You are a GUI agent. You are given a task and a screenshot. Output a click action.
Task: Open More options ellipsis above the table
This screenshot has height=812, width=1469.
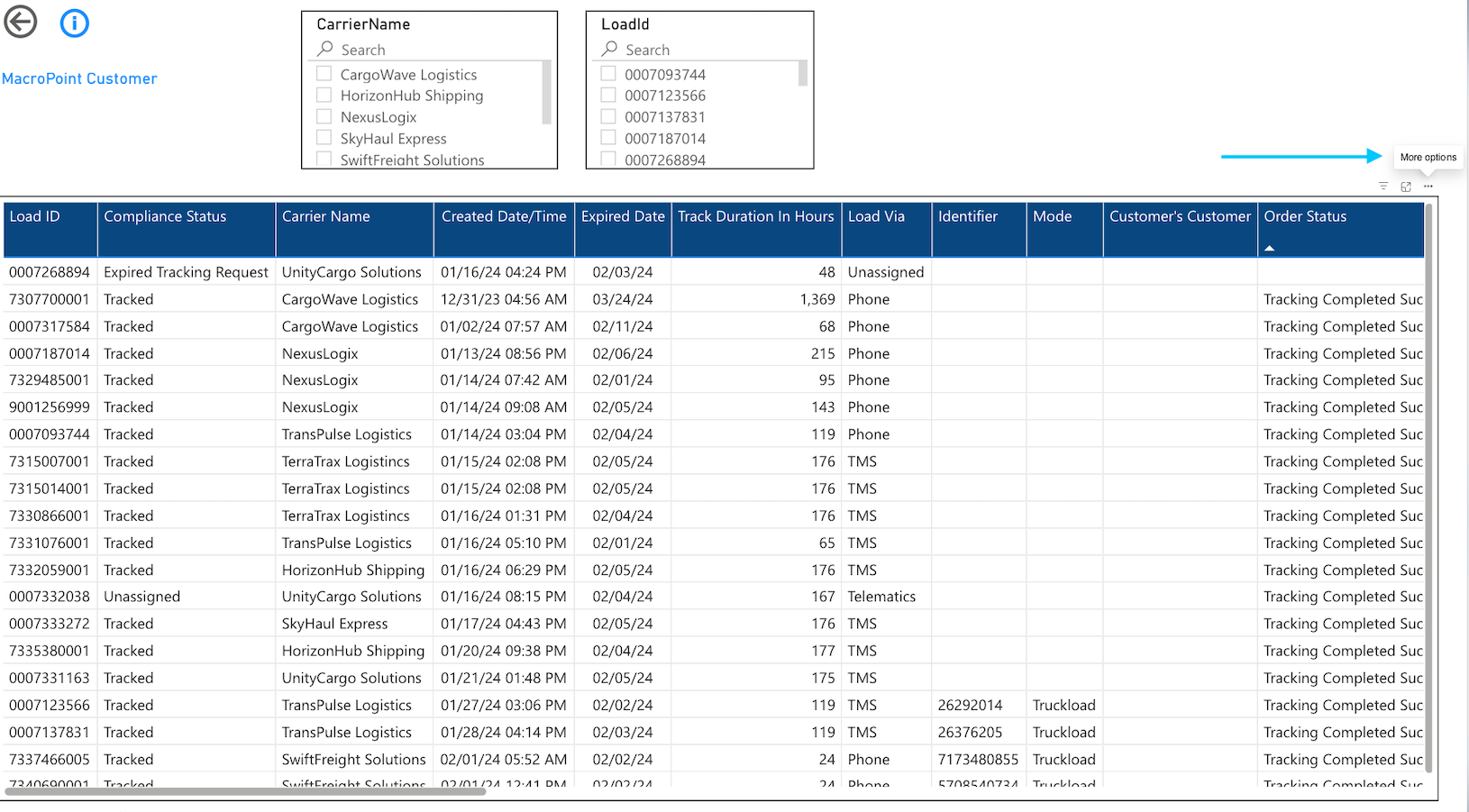coord(1428,187)
